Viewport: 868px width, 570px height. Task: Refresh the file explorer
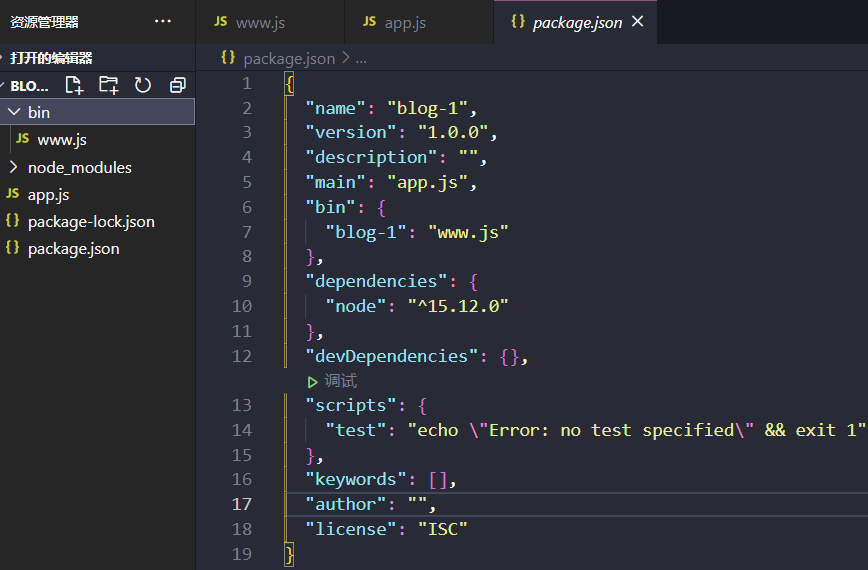click(x=143, y=85)
